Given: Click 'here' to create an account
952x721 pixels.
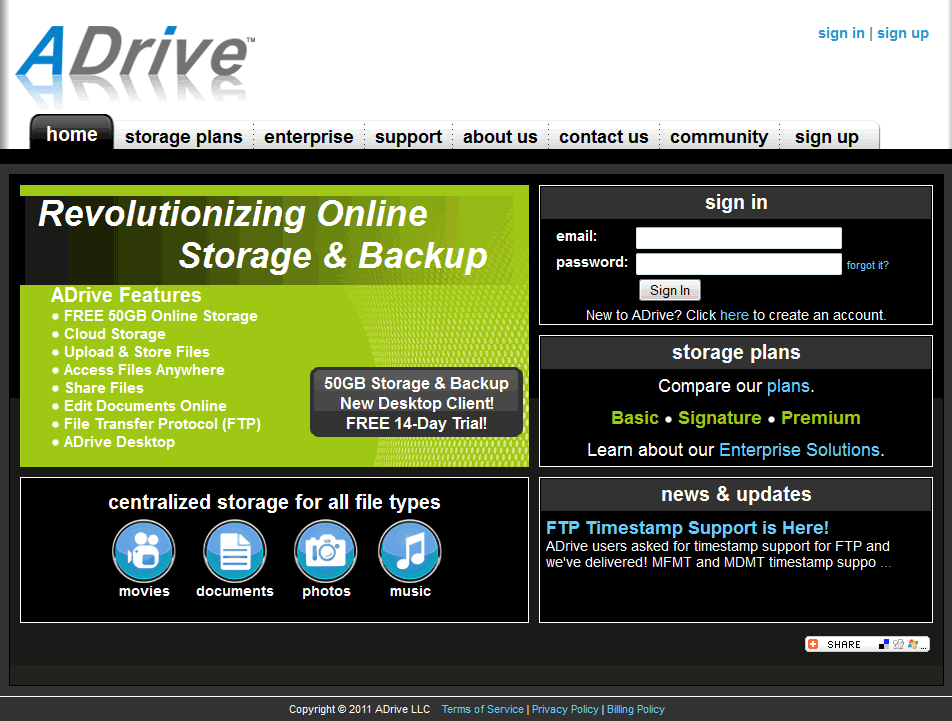Looking at the screenshot, I should (734, 315).
